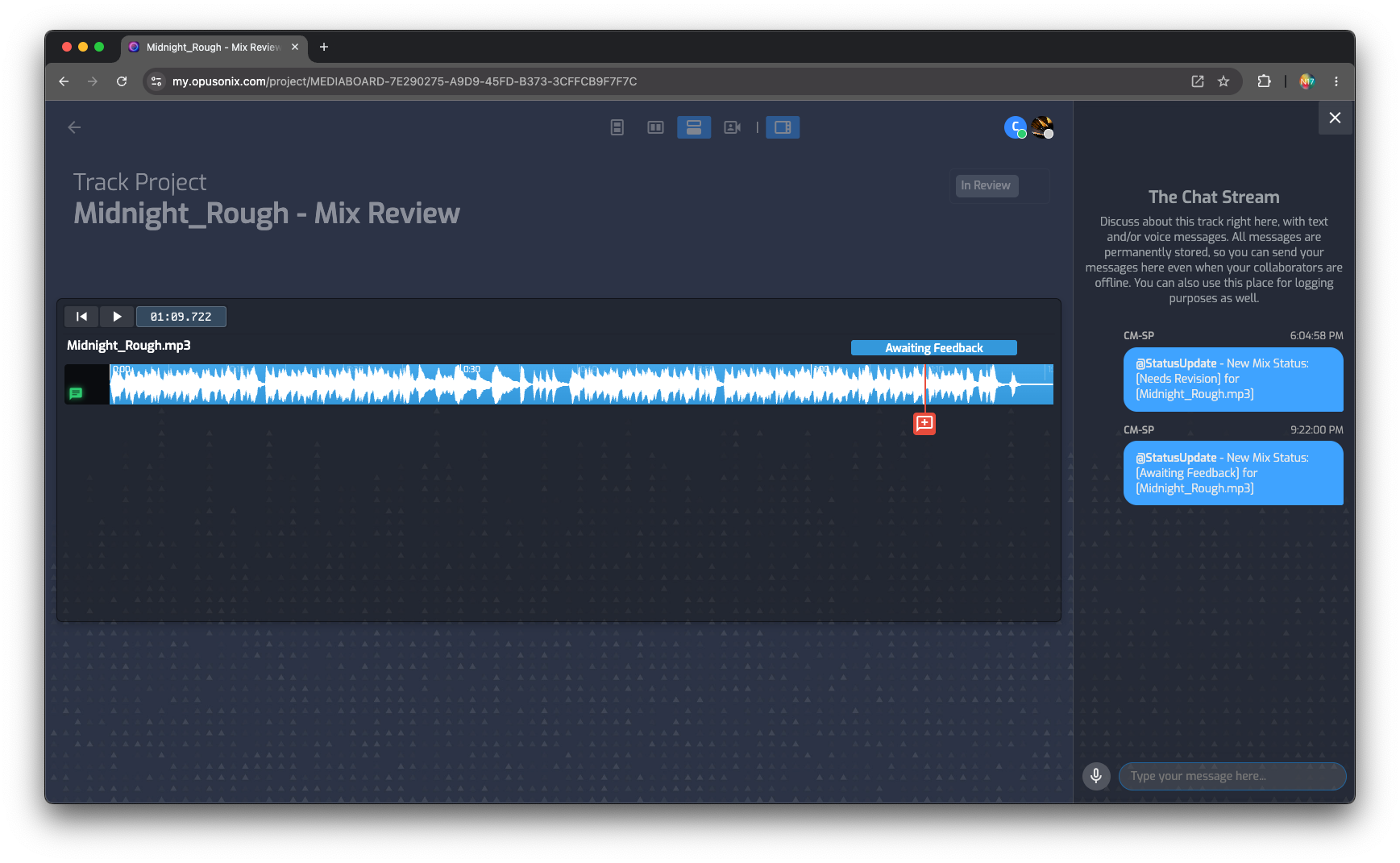Reload the page in the browser

tap(122, 81)
